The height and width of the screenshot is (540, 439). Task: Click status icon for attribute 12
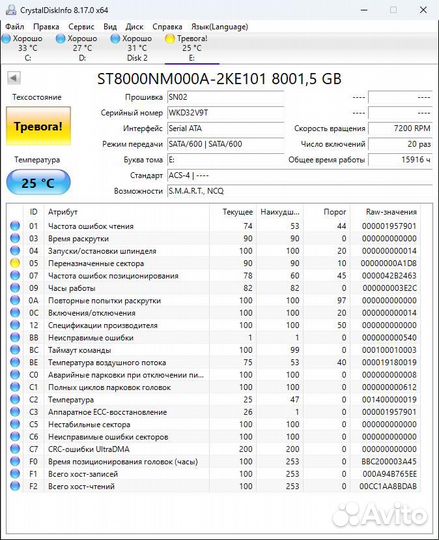coord(15,325)
